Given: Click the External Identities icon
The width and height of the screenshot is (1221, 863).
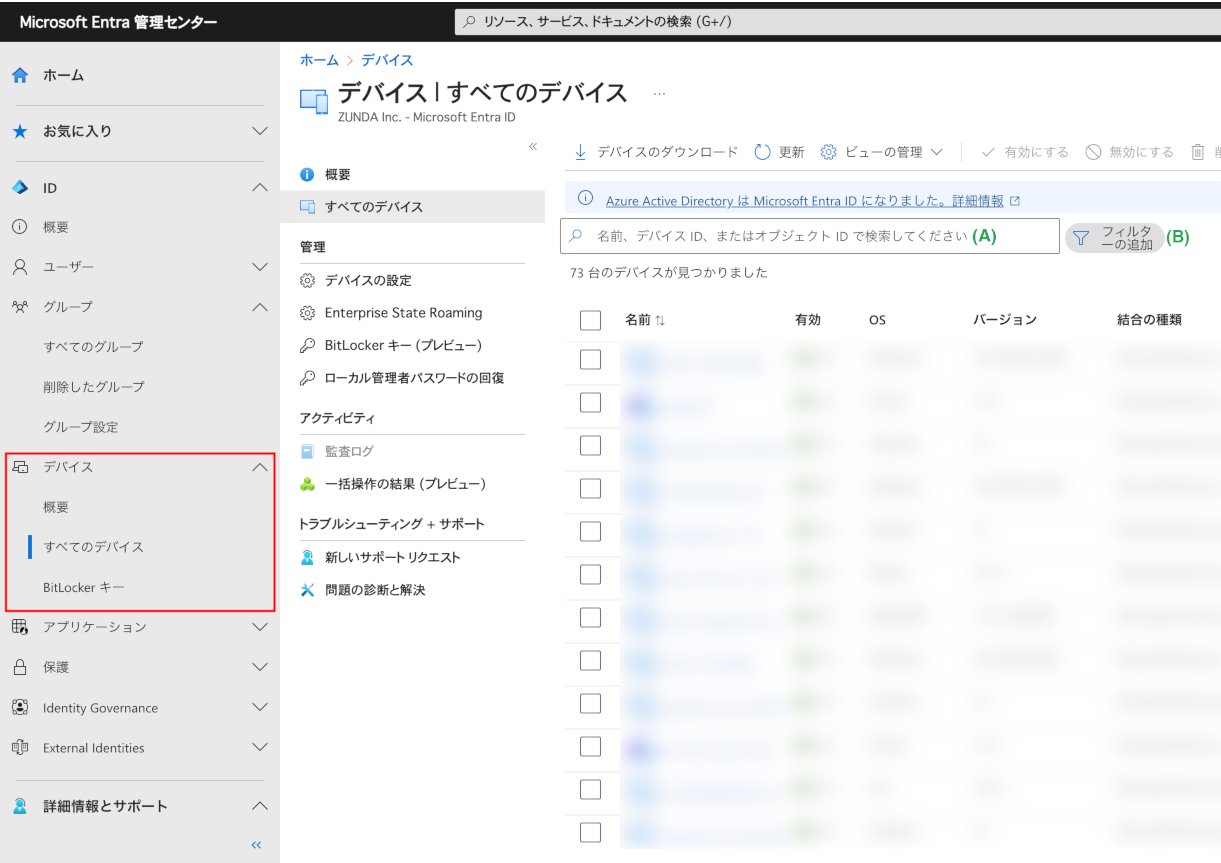Looking at the screenshot, I should 19,747.
